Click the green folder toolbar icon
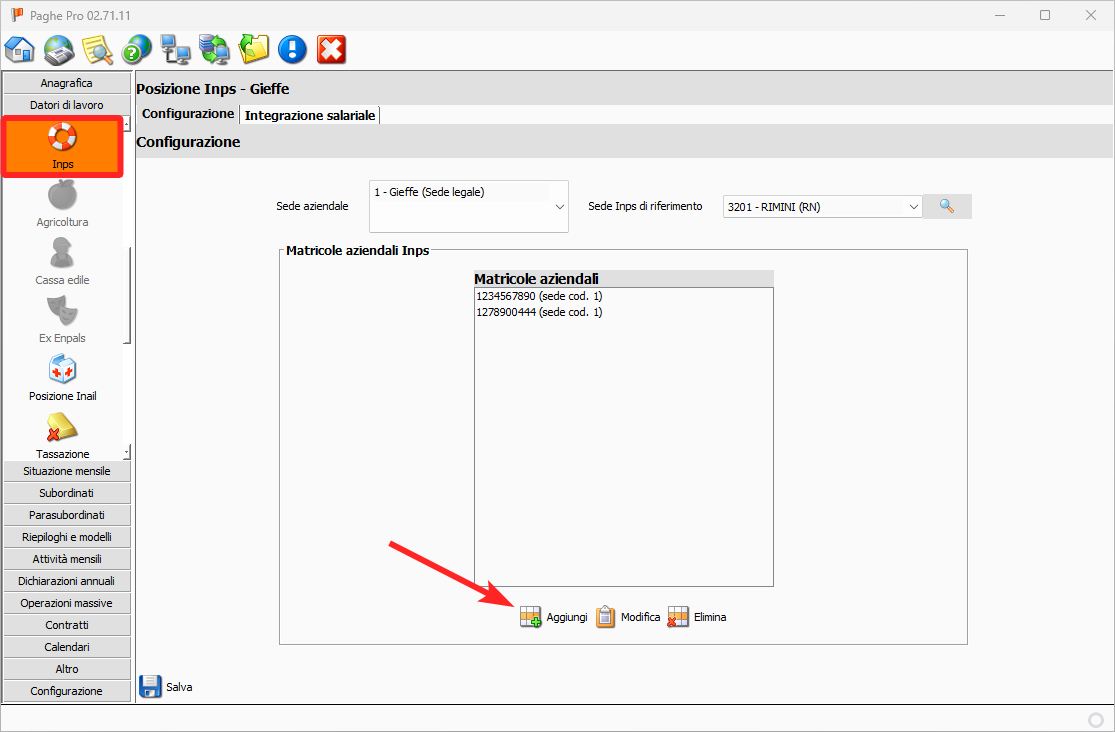Image resolution: width=1115 pixels, height=732 pixels. pyautogui.click(x=254, y=49)
